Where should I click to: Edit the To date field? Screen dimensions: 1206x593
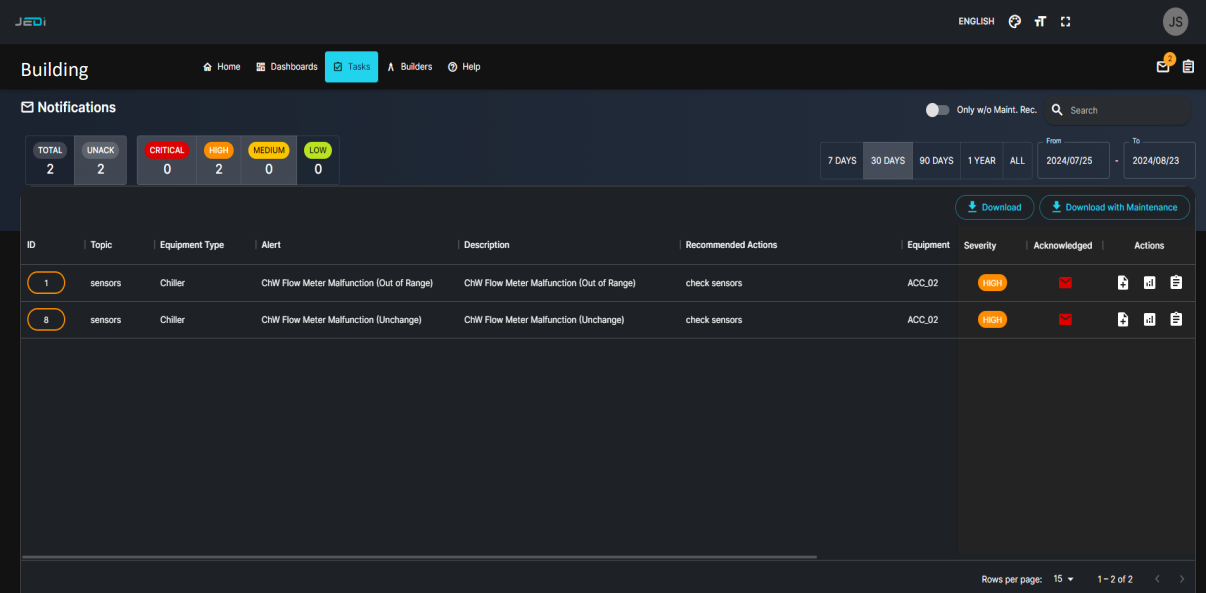tap(1159, 160)
